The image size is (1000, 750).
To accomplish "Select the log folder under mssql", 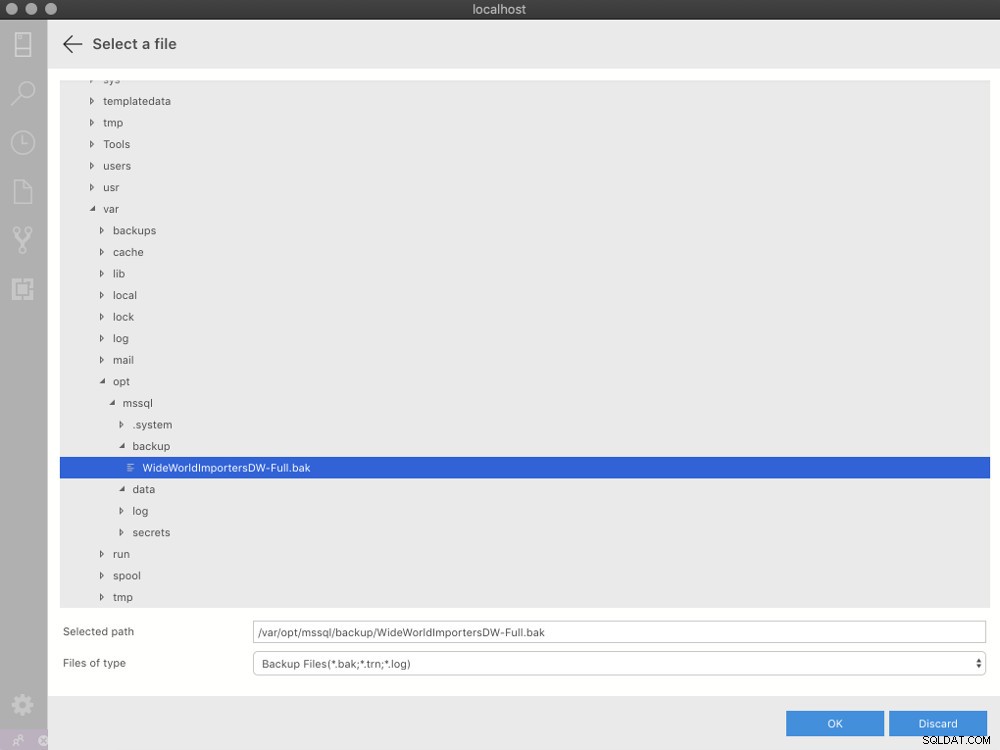I will [x=140, y=511].
